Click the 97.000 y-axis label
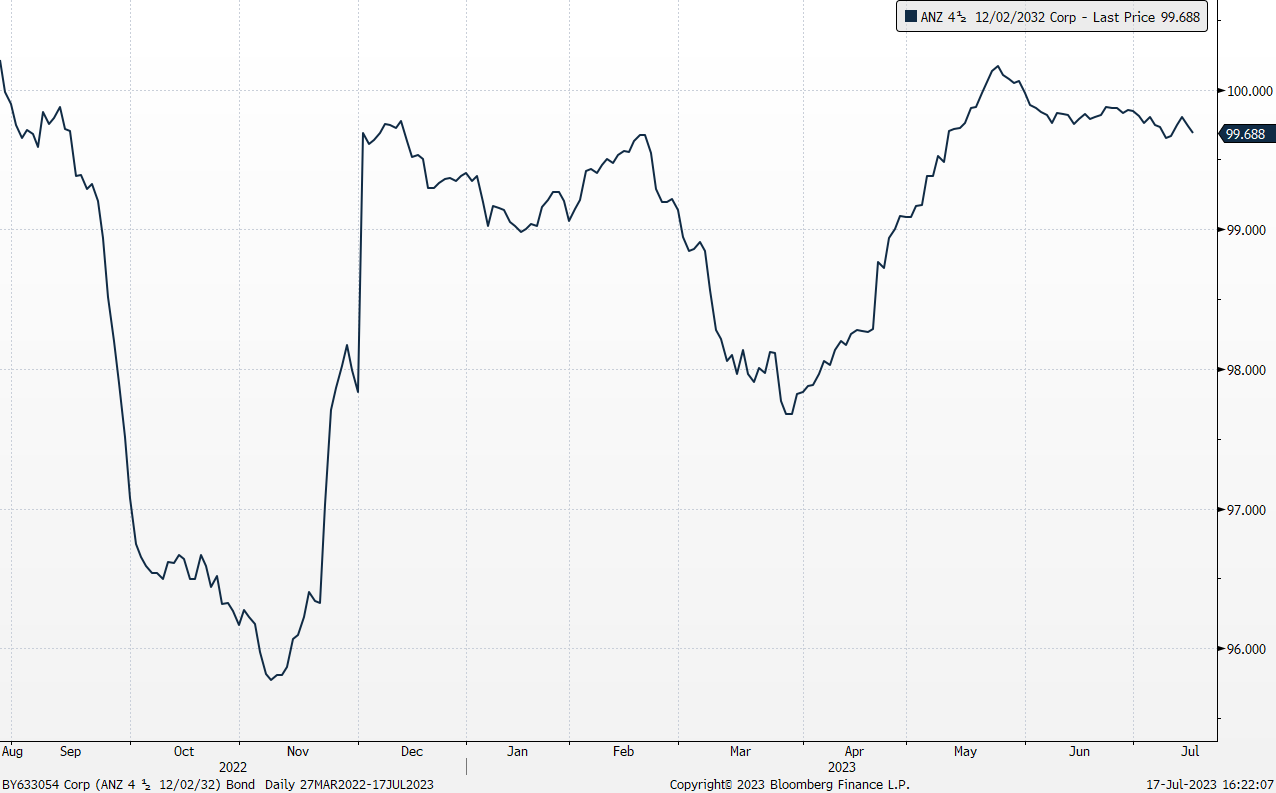This screenshot has width=1276, height=793. click(x=1247, y=511)
